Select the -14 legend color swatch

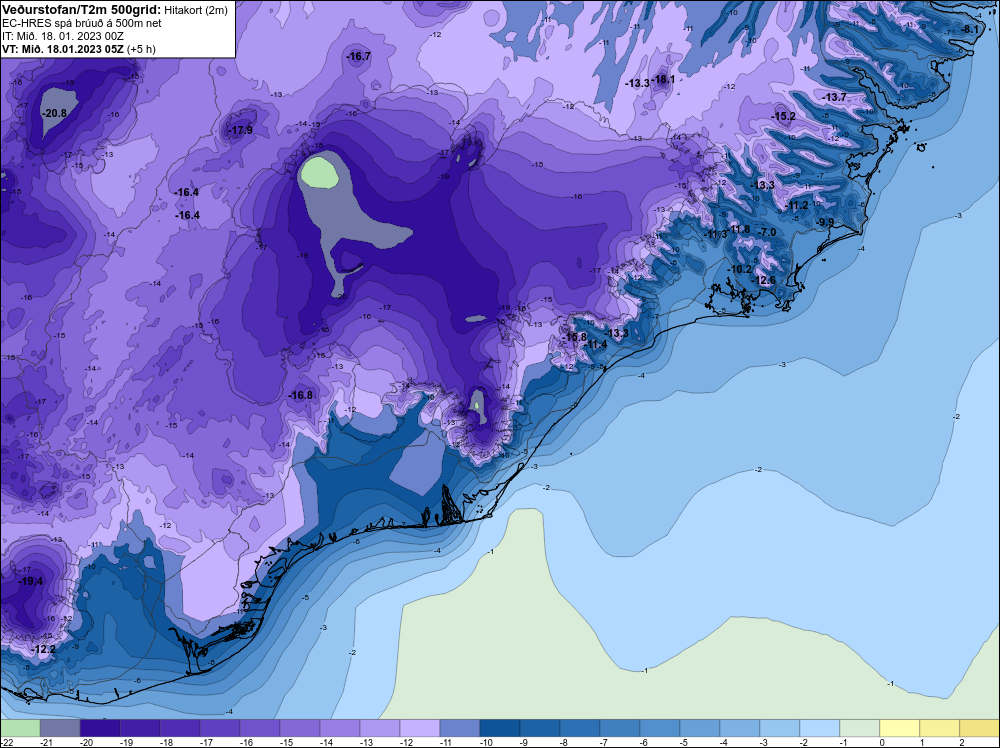click(340, 728)
